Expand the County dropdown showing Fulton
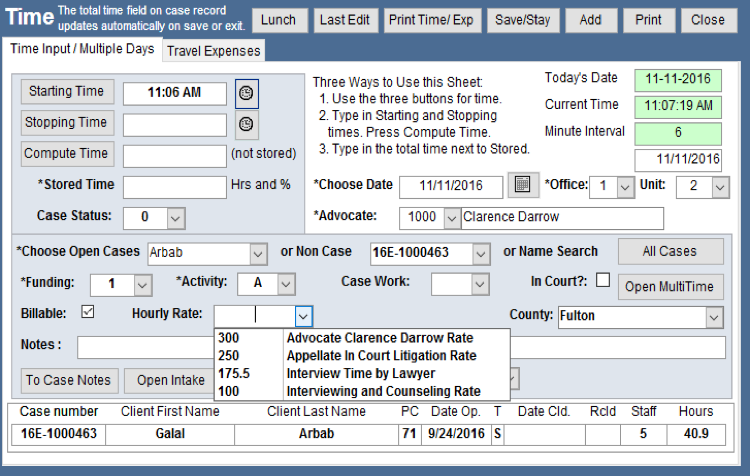Screen dimensions: 750x476 (714, 316)
